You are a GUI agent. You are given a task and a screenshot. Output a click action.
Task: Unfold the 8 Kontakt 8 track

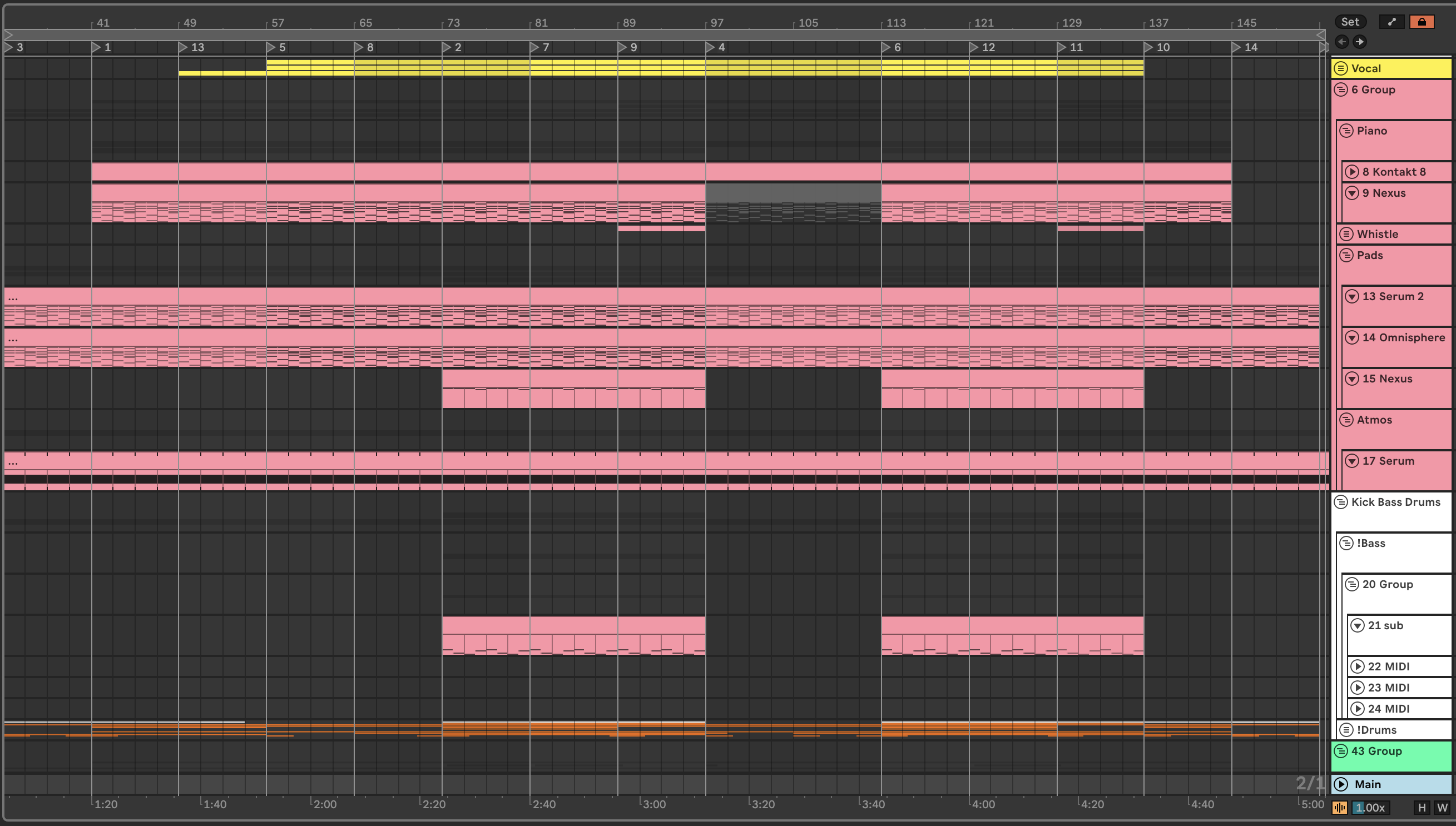[x=1351, y=172]
